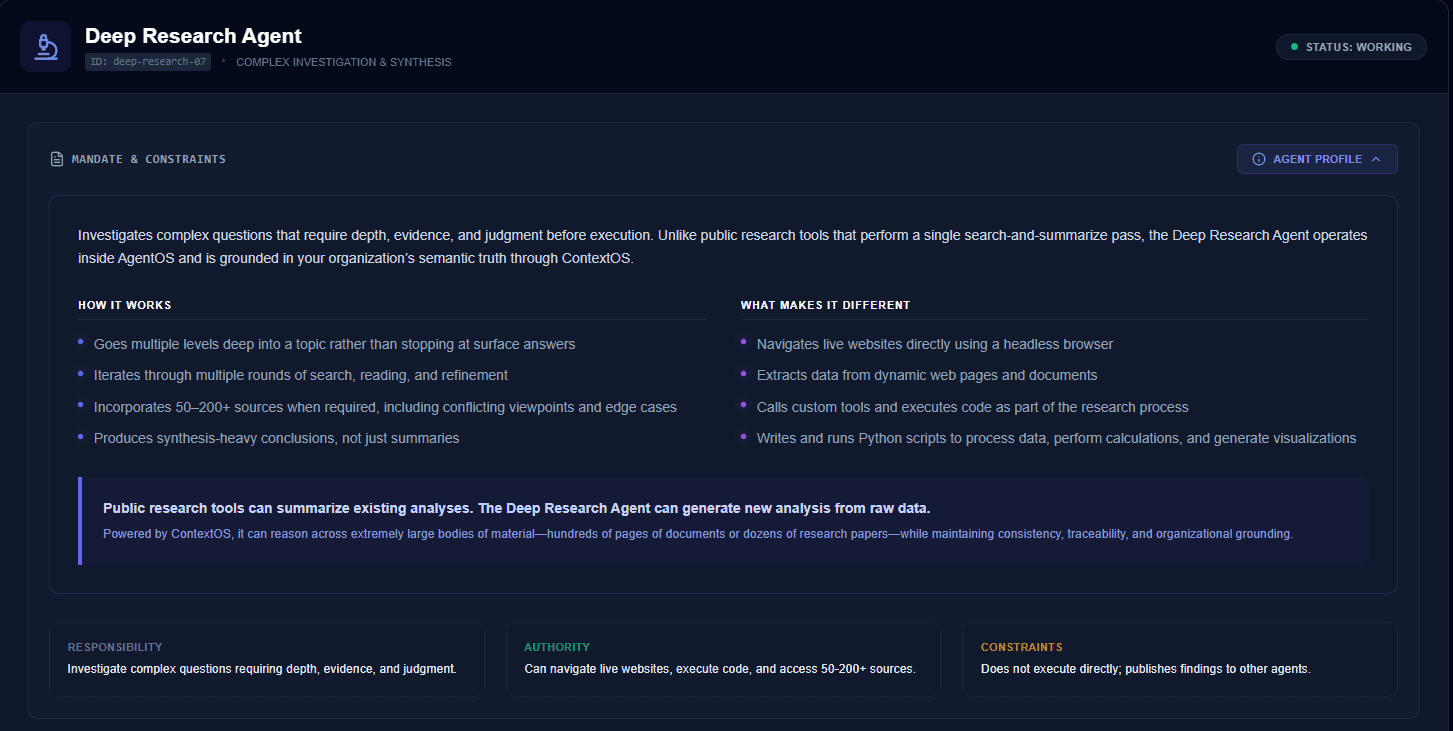Click the Status: Working badge
This screenshot has width=1453, height=731.
pos(1351,47)
